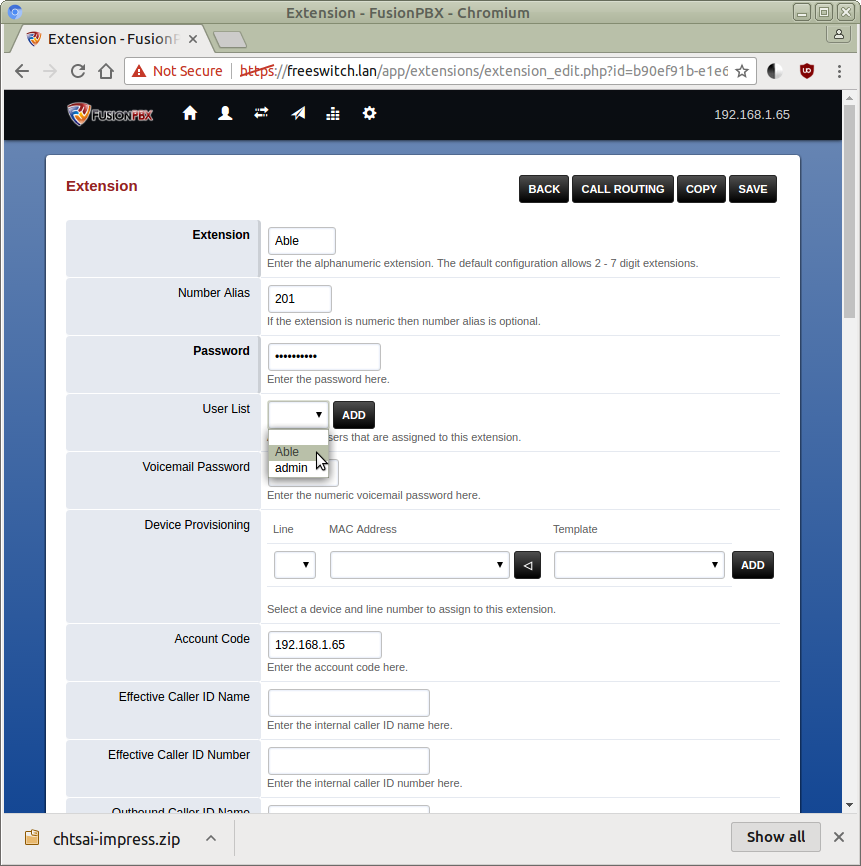Open the Advanced gear icon menu
This screenshot has height=866, width=861.
(369, 114)
